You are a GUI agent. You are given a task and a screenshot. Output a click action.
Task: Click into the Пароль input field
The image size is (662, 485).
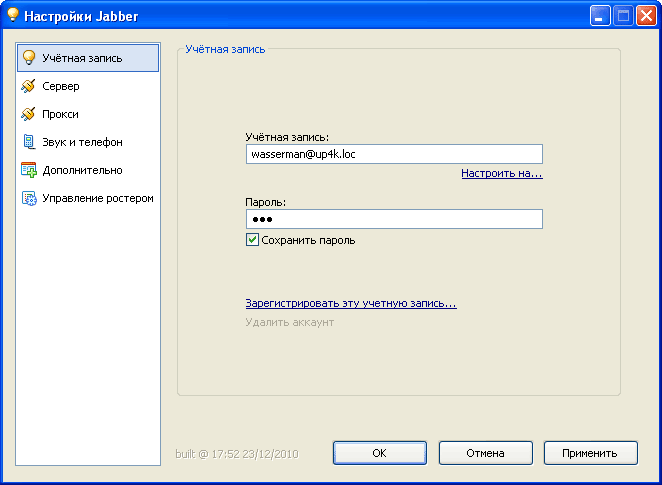point(393,219)
